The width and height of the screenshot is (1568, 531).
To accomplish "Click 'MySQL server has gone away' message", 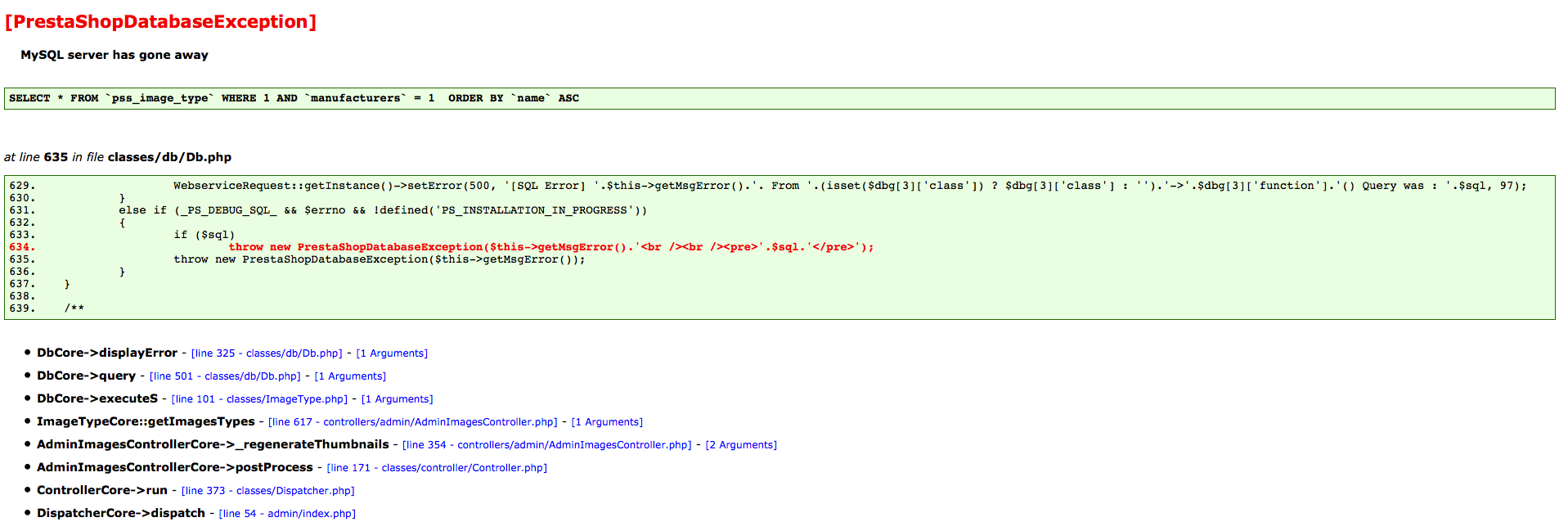I will (115, 55).
